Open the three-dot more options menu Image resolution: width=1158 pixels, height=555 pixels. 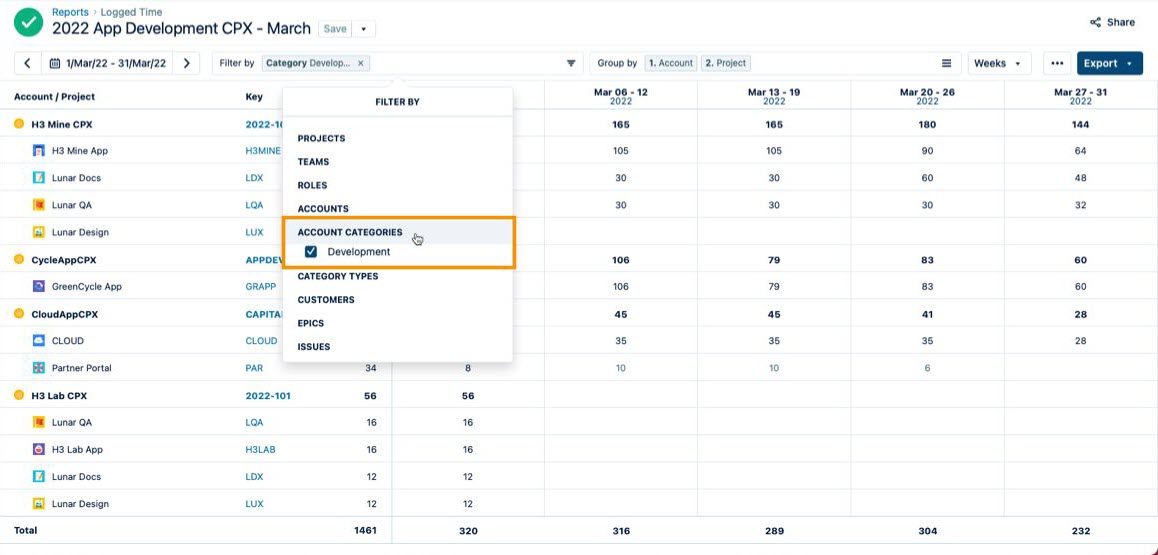pyautogui.click(x=1057, y=63)
